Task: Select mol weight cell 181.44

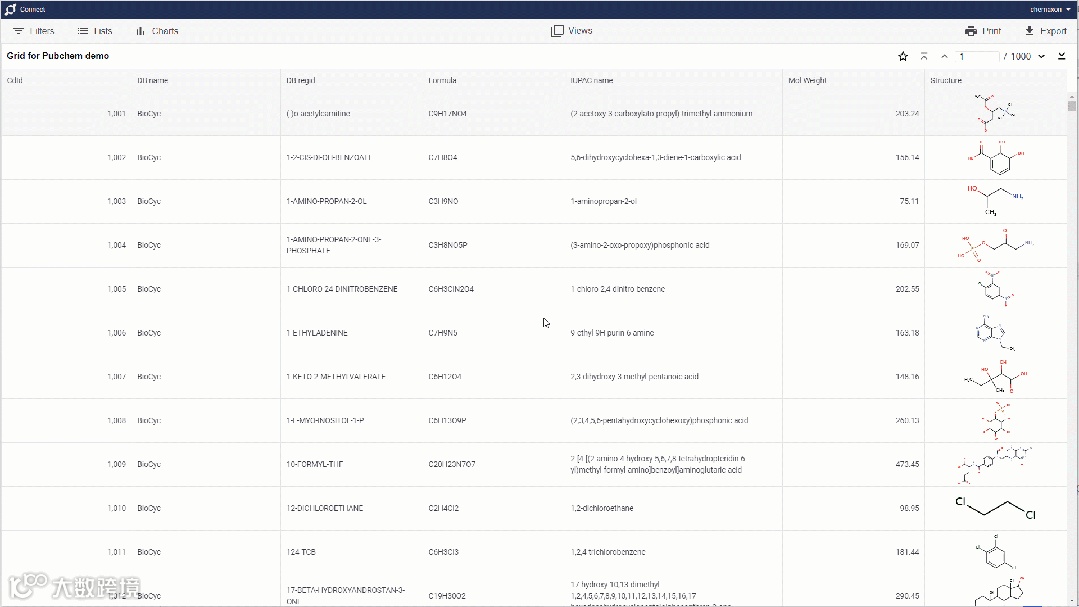Action: click(x=907, y=552)
